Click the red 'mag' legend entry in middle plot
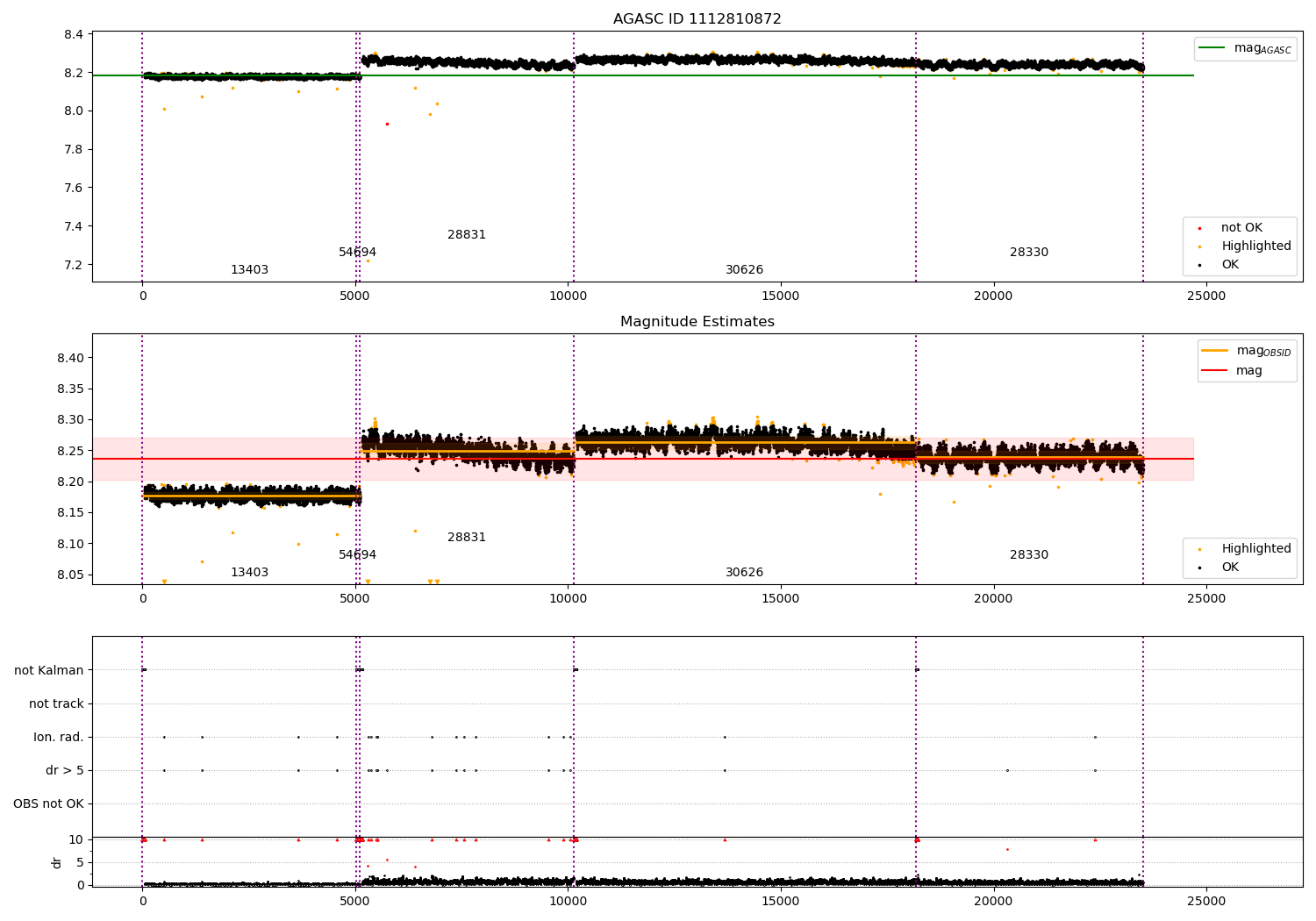Viewport: 1316px width, 921px height. pos(1231,371)
